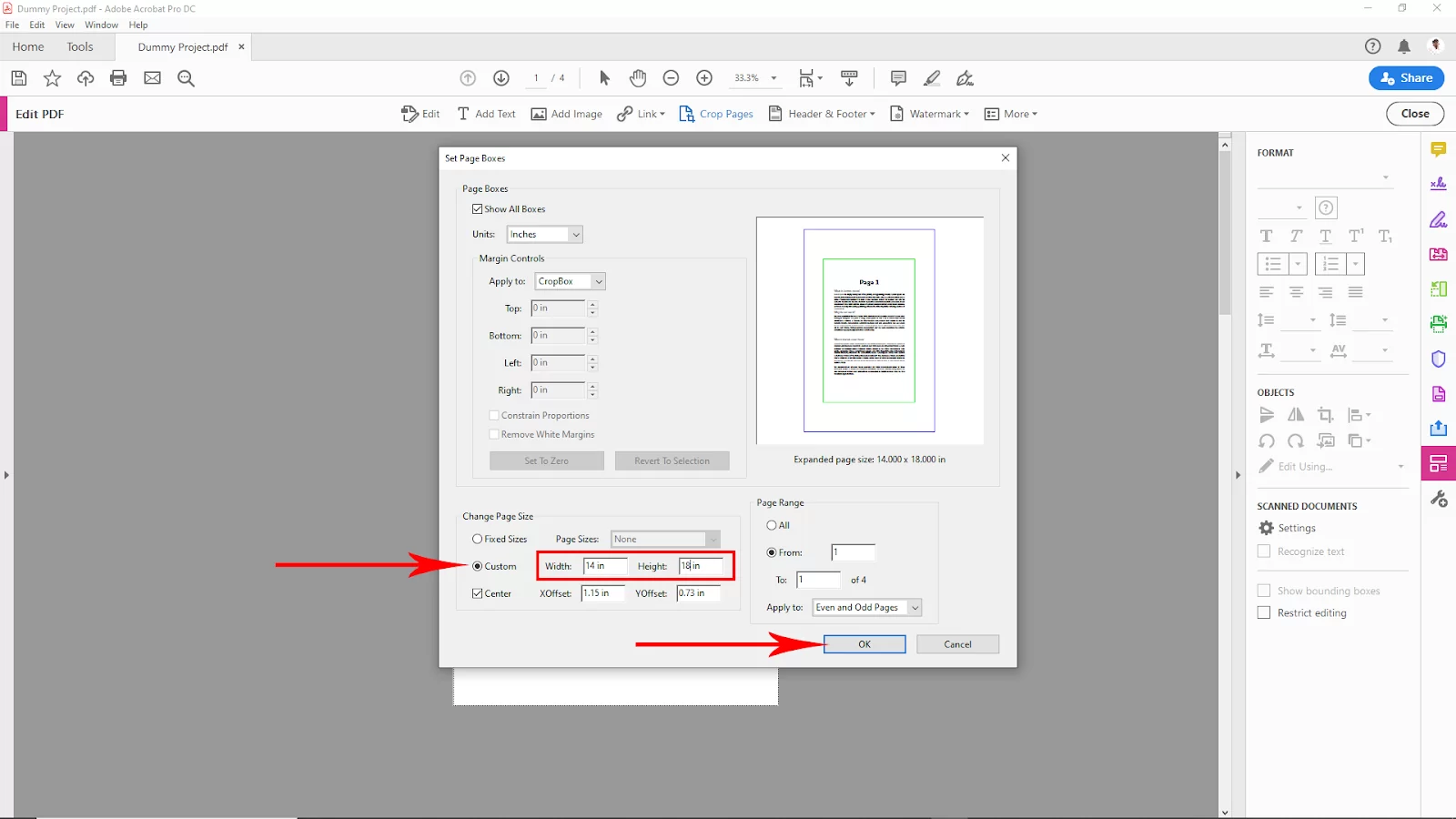Enable Recognize text checkbox
This screenshot has width=1456, height=819.
[x=1264, y=551]
